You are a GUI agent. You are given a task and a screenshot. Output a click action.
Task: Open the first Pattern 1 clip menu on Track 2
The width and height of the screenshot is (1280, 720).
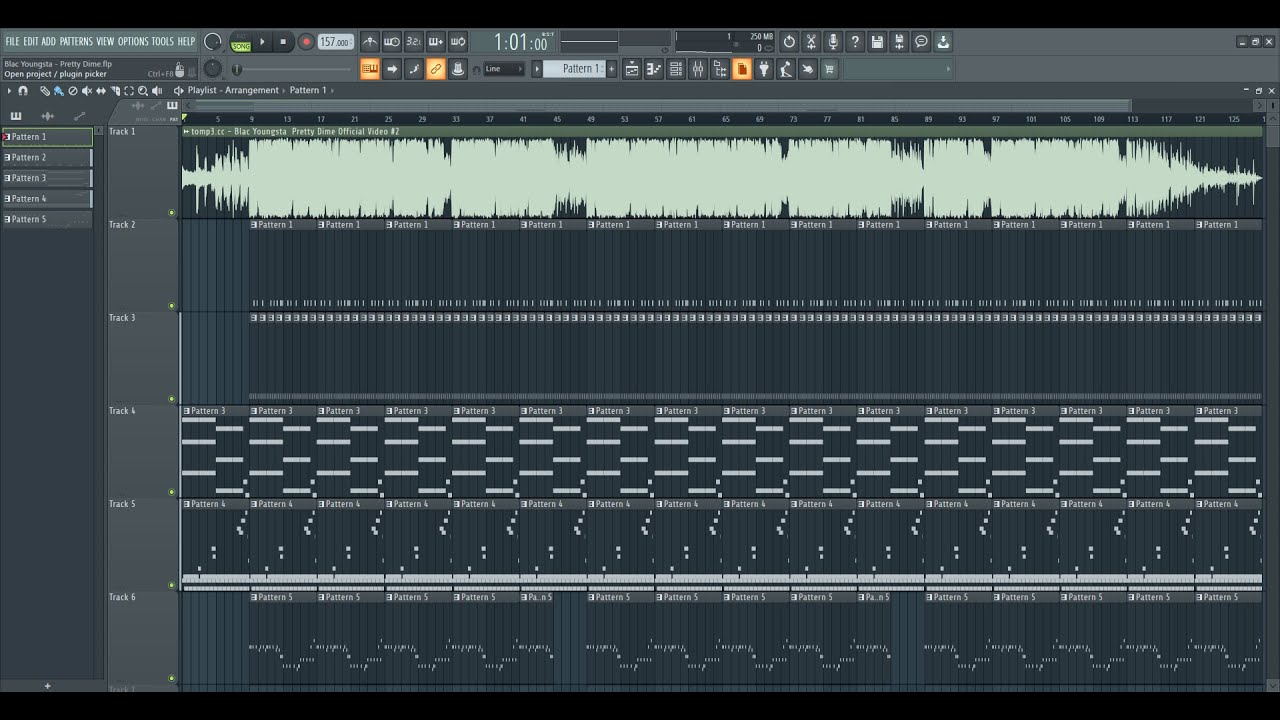(254, 225)
